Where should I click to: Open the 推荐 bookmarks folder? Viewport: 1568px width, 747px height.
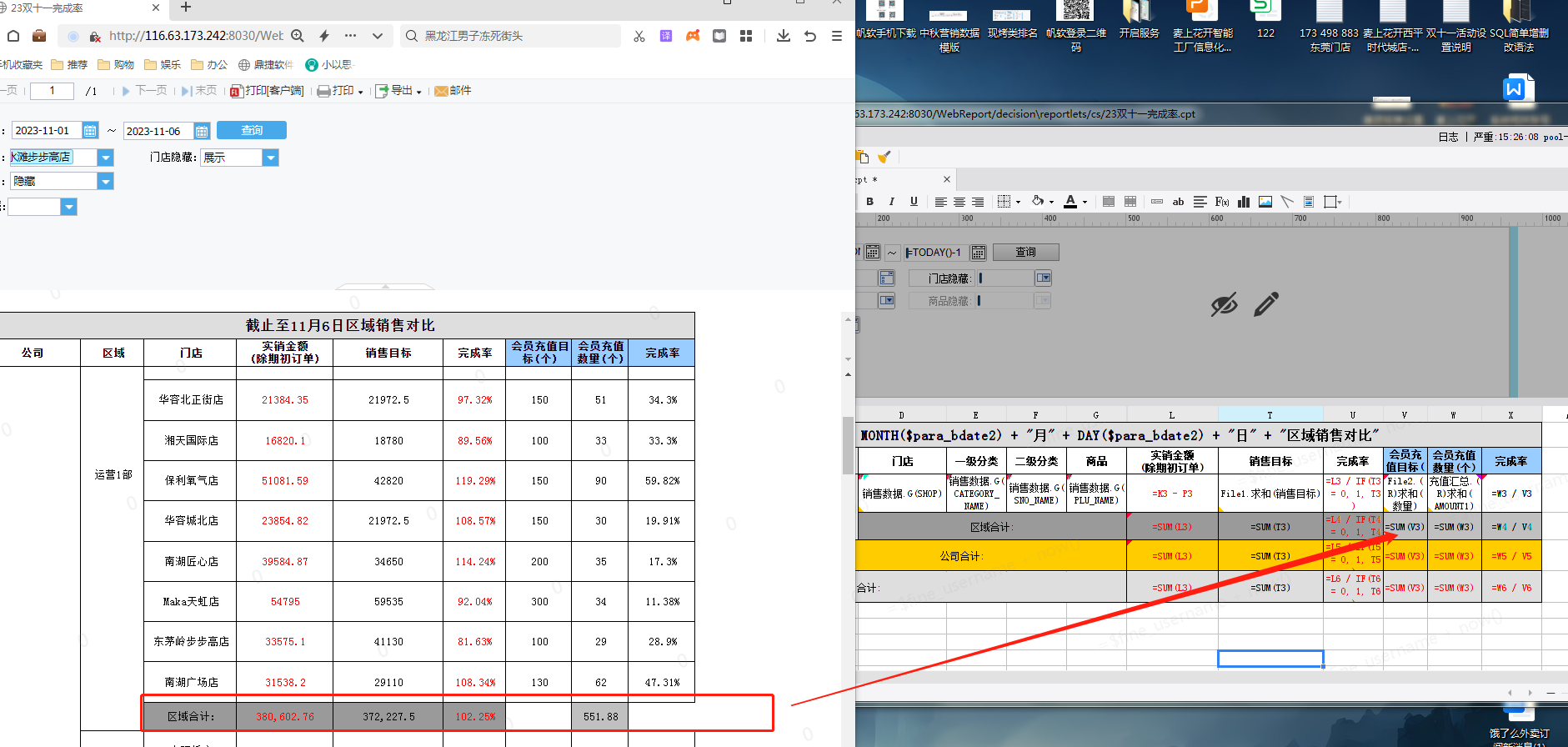[x=69, y=64]
